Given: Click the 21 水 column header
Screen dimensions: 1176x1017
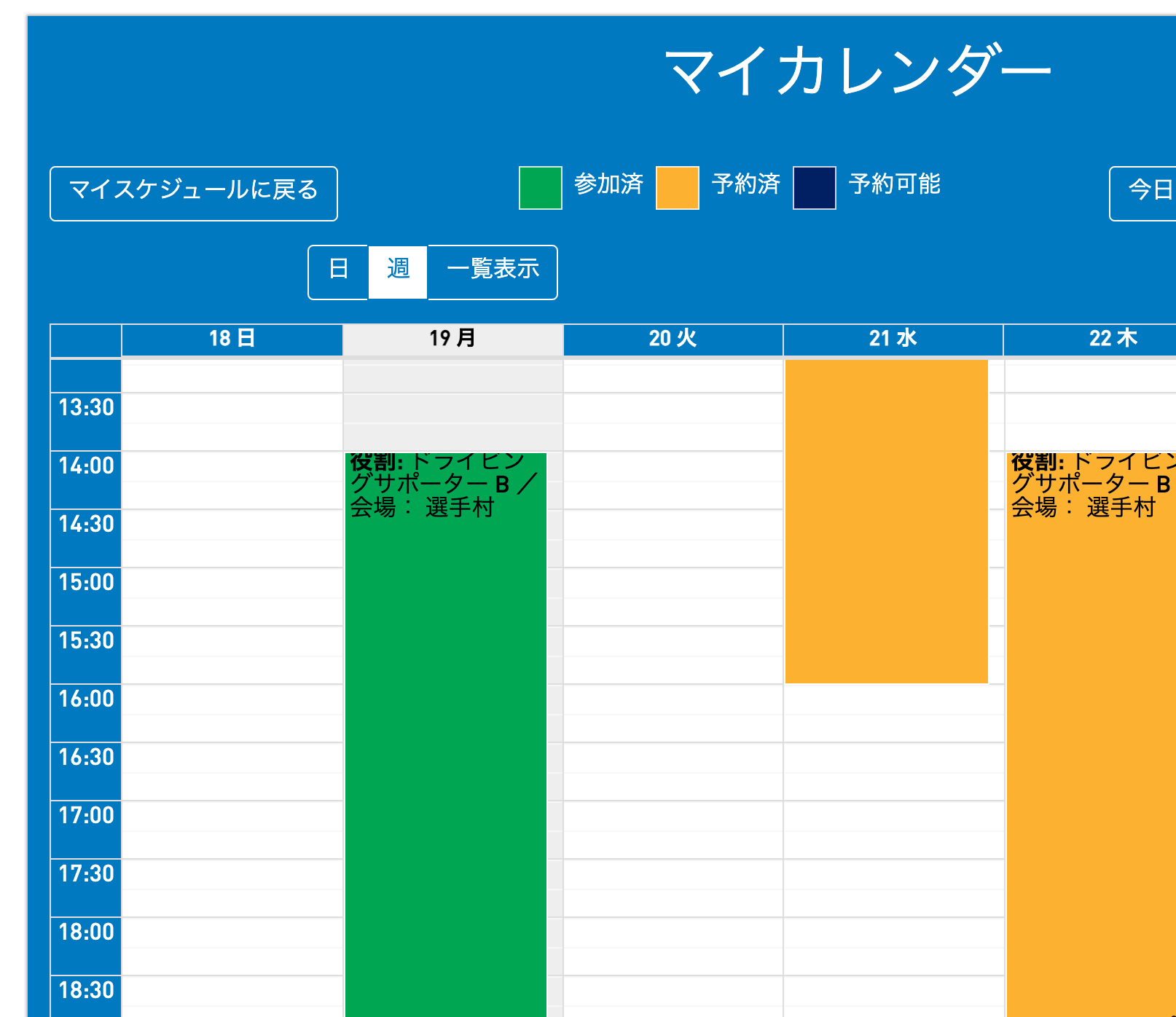Looking at the screenshot, I should 893,339.
